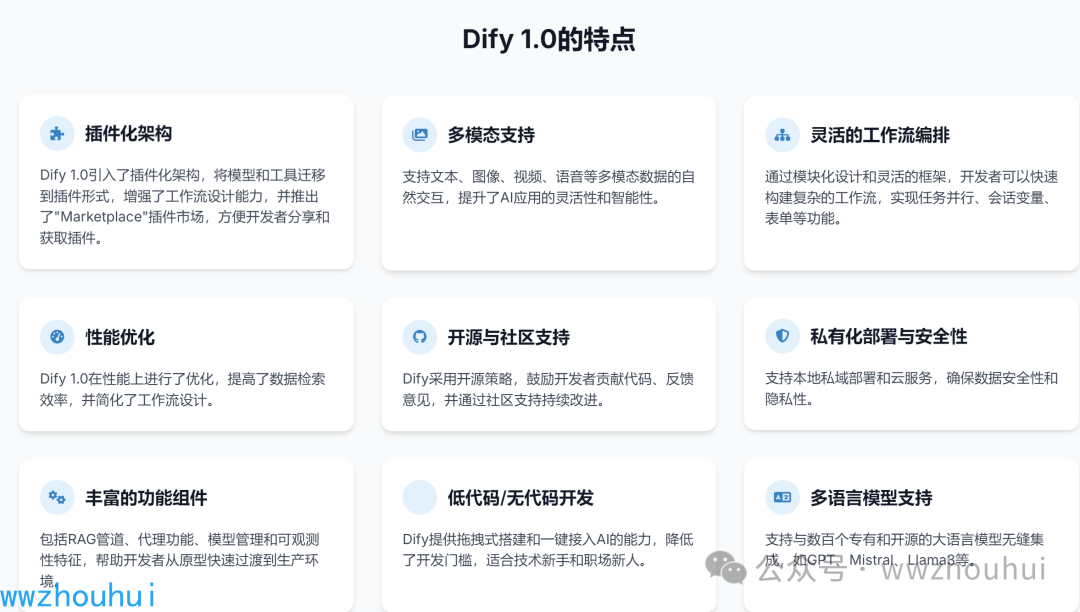This screenshot has height=612, width=1080.
Task: Click the page title Dify 1.0的特点
Action: (x=548, y=39)
